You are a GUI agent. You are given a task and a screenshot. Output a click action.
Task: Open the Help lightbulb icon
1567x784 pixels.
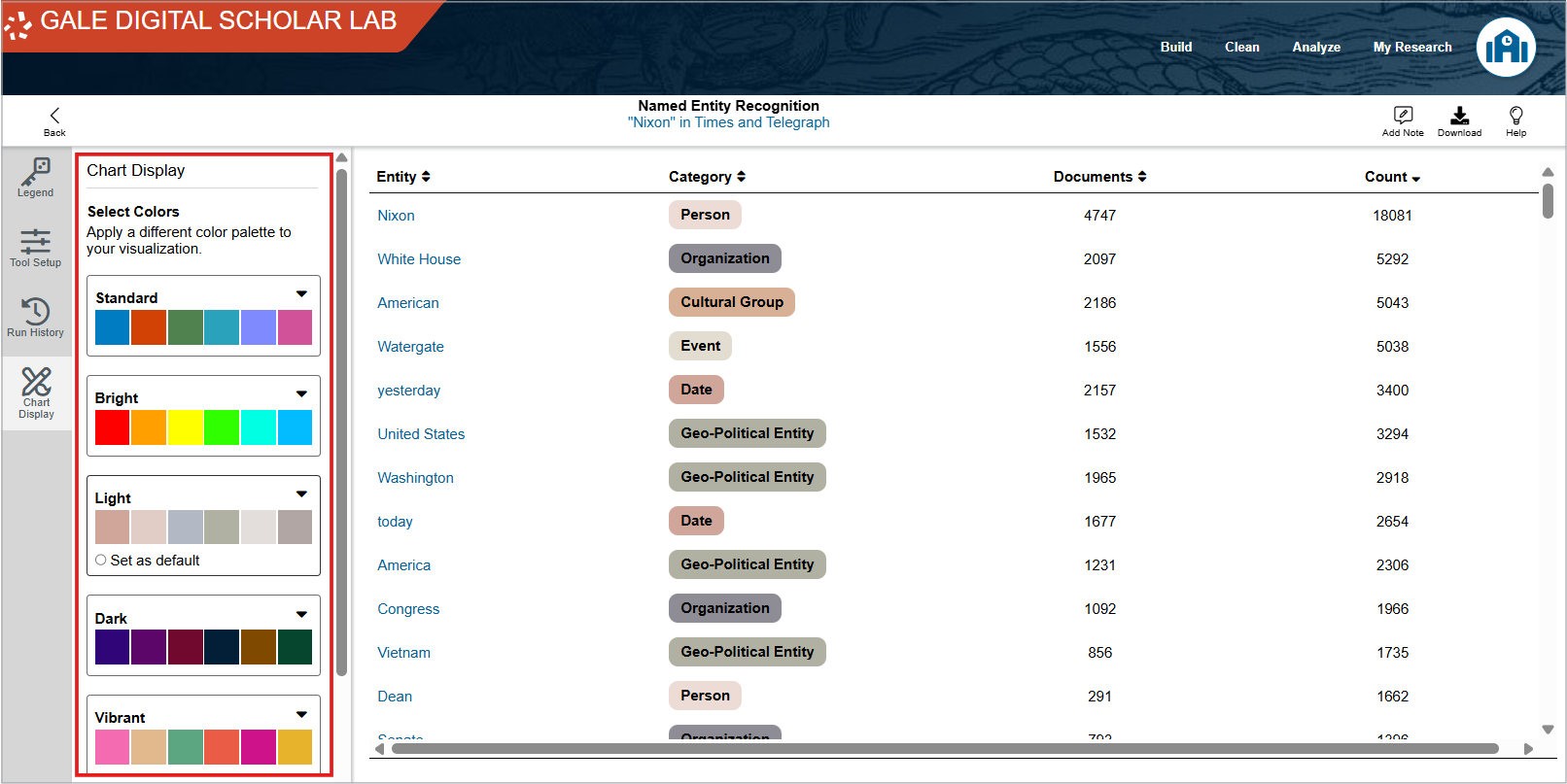coord(1515,115)
